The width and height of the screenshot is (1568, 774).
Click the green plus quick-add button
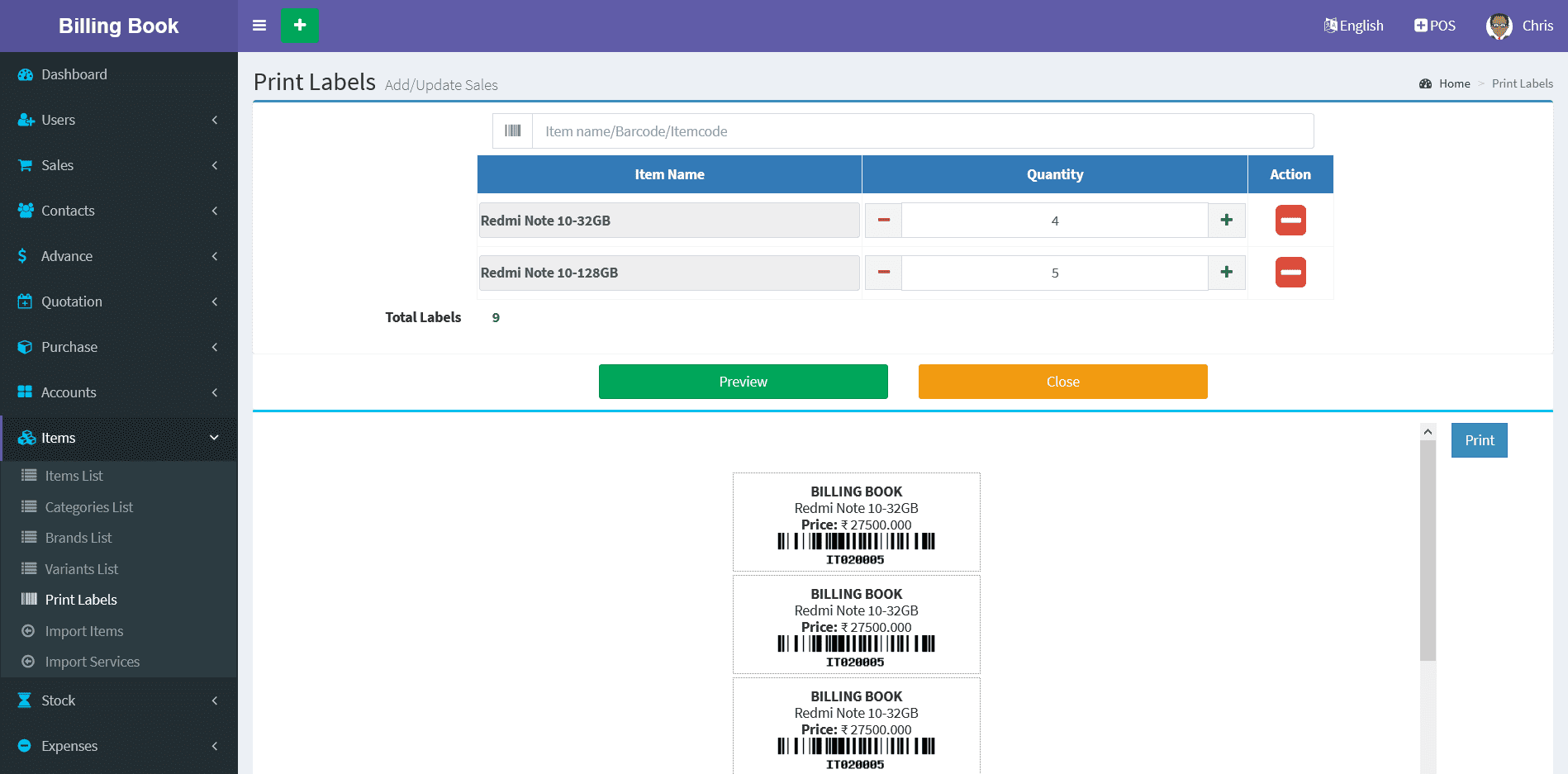coord(299,26)
